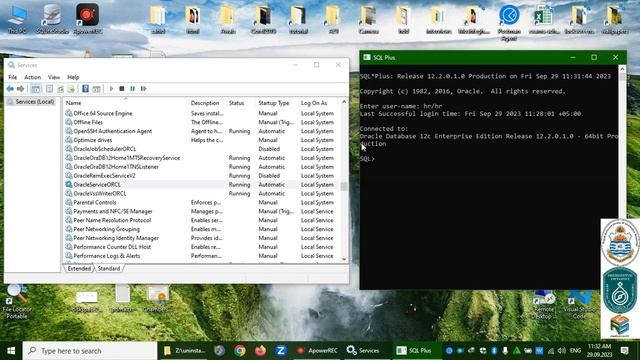Open the Action menu in Services

[32, 77]
